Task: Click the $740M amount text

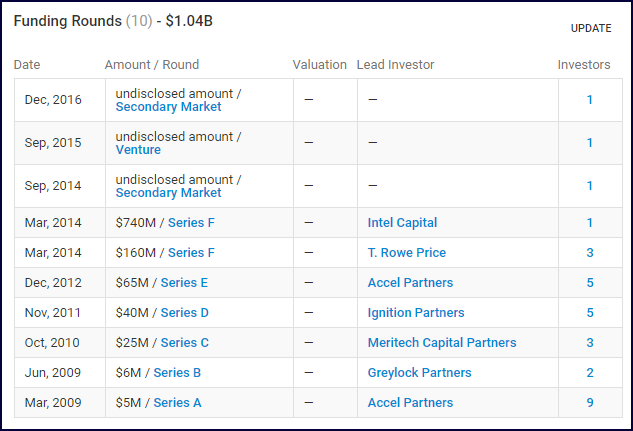Action: point(136,223)
